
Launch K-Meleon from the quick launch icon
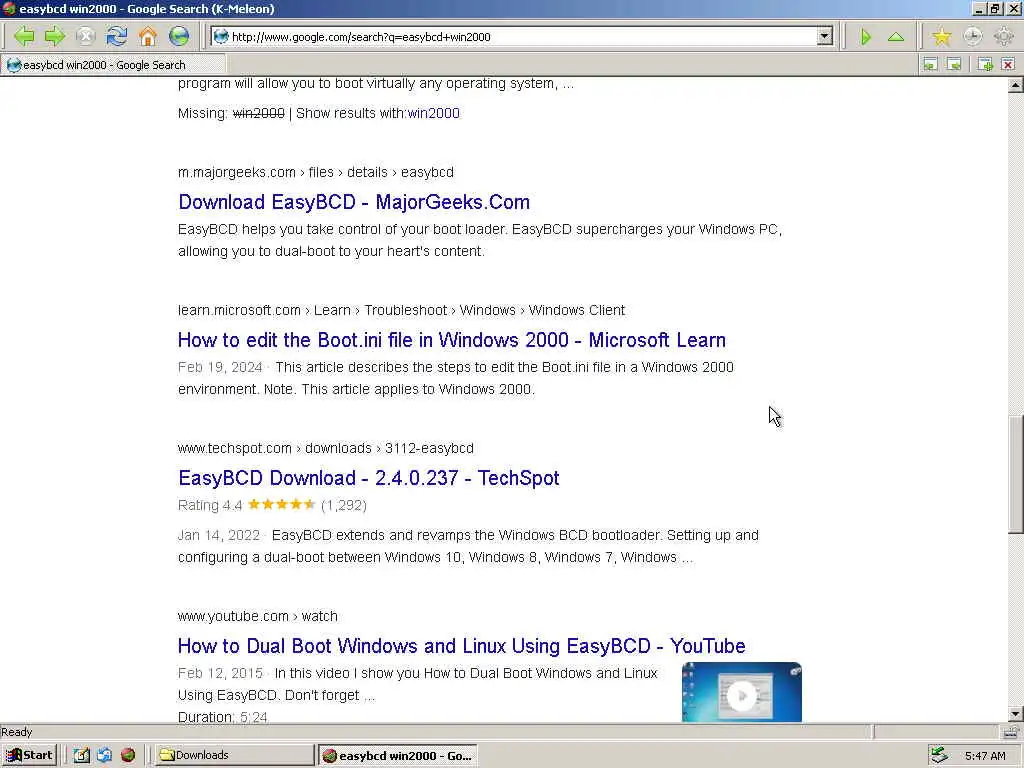tap(128, 756)
